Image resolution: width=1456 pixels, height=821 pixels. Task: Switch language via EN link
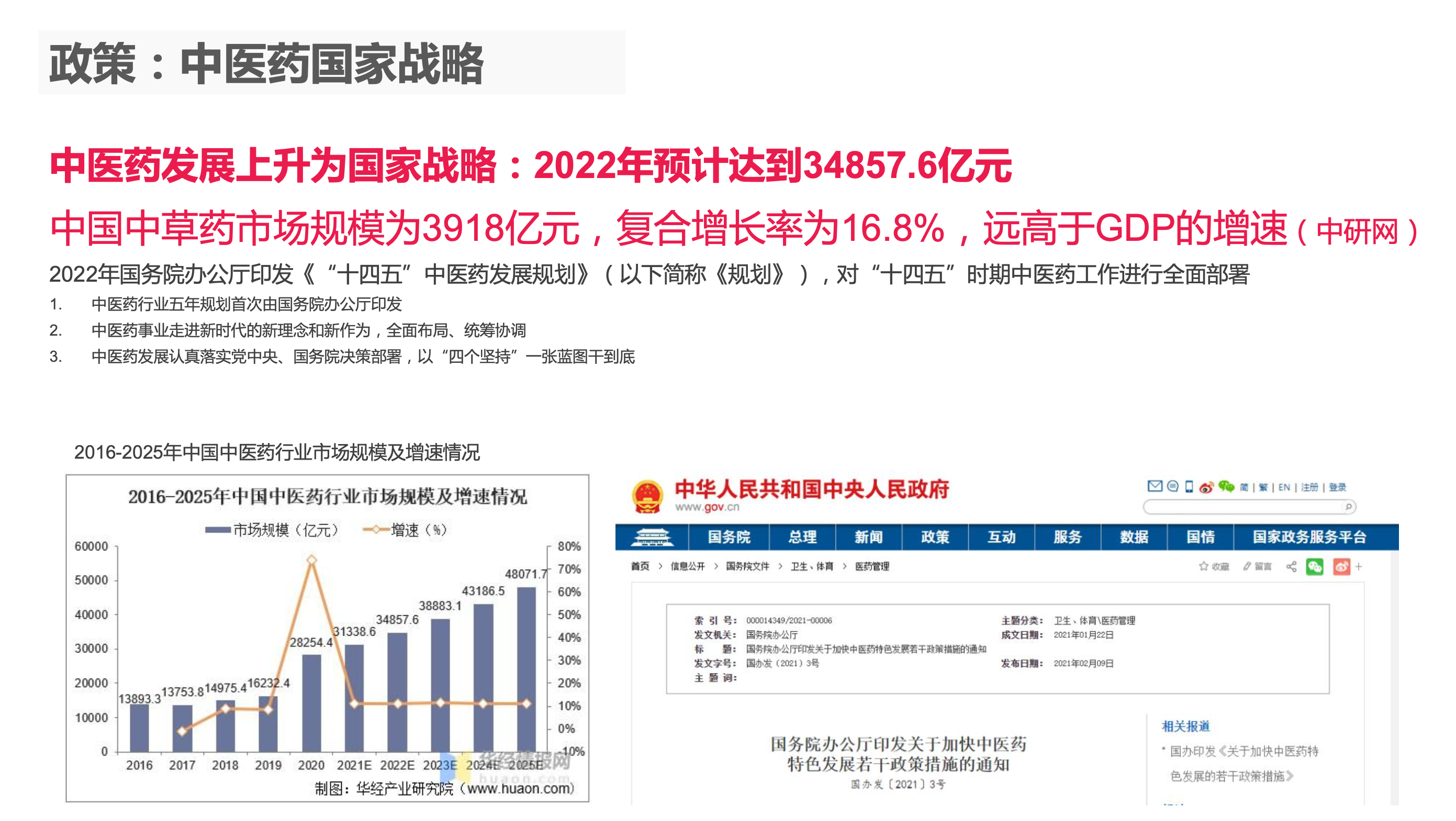point(1284,487)
